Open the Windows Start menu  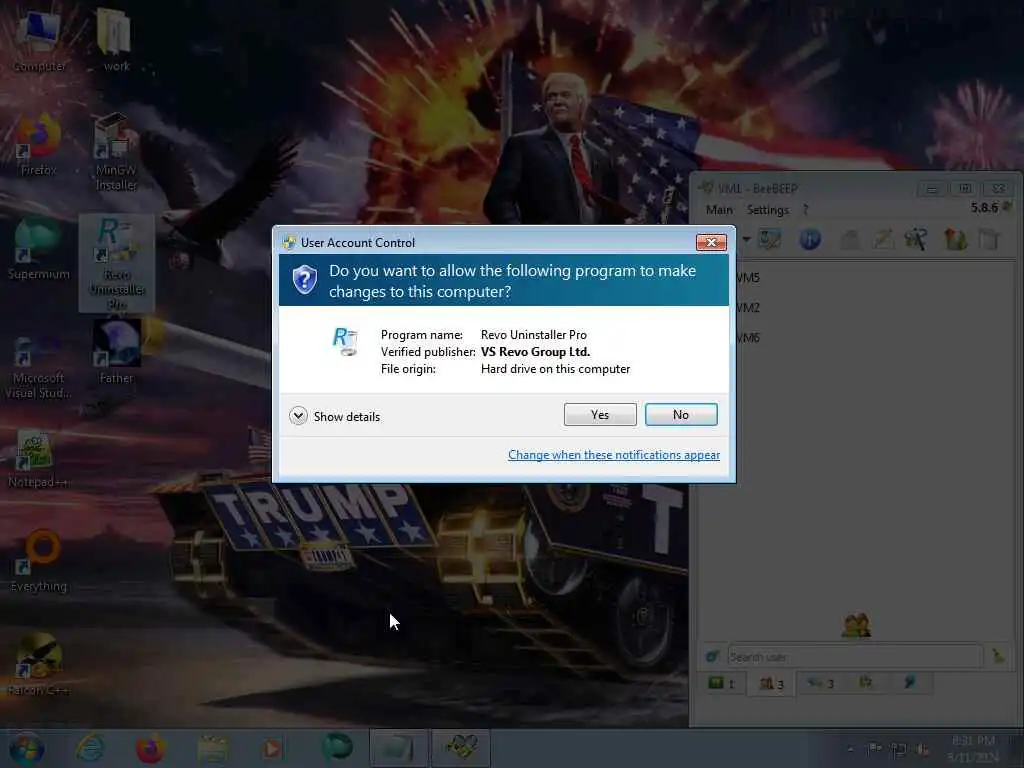(x=26, y=748)
